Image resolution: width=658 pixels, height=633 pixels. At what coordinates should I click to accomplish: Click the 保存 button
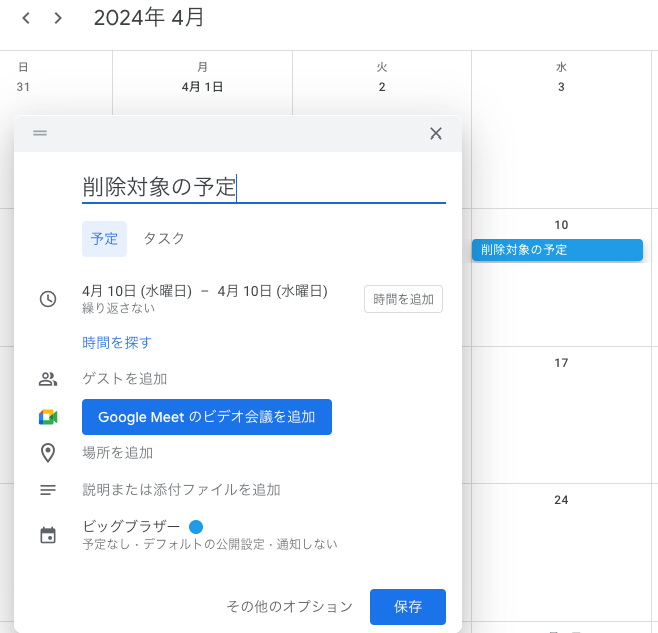pos(407,607)
